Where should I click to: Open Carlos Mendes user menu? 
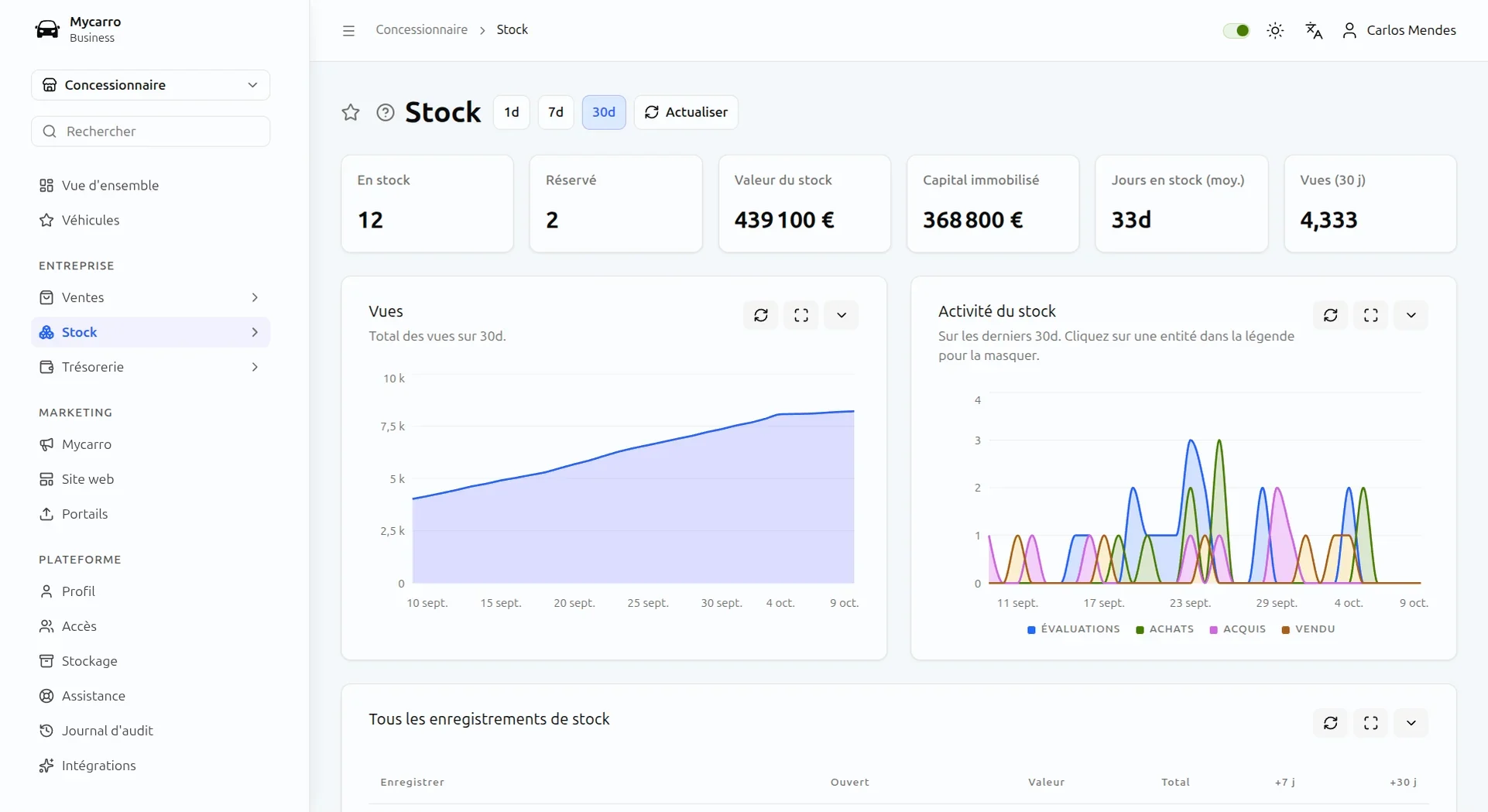pyautogui.click(x=1399, y=30)
